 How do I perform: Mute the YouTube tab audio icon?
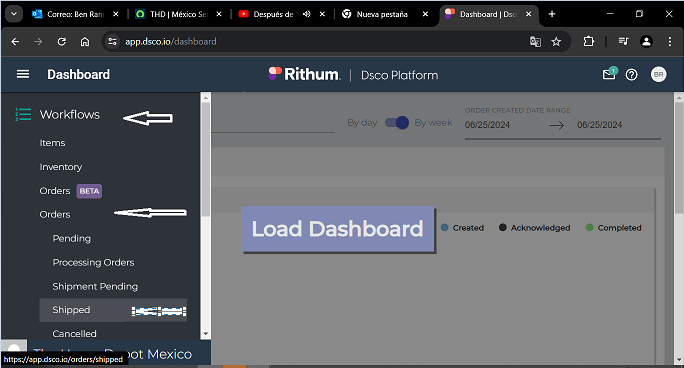point(307,14)
